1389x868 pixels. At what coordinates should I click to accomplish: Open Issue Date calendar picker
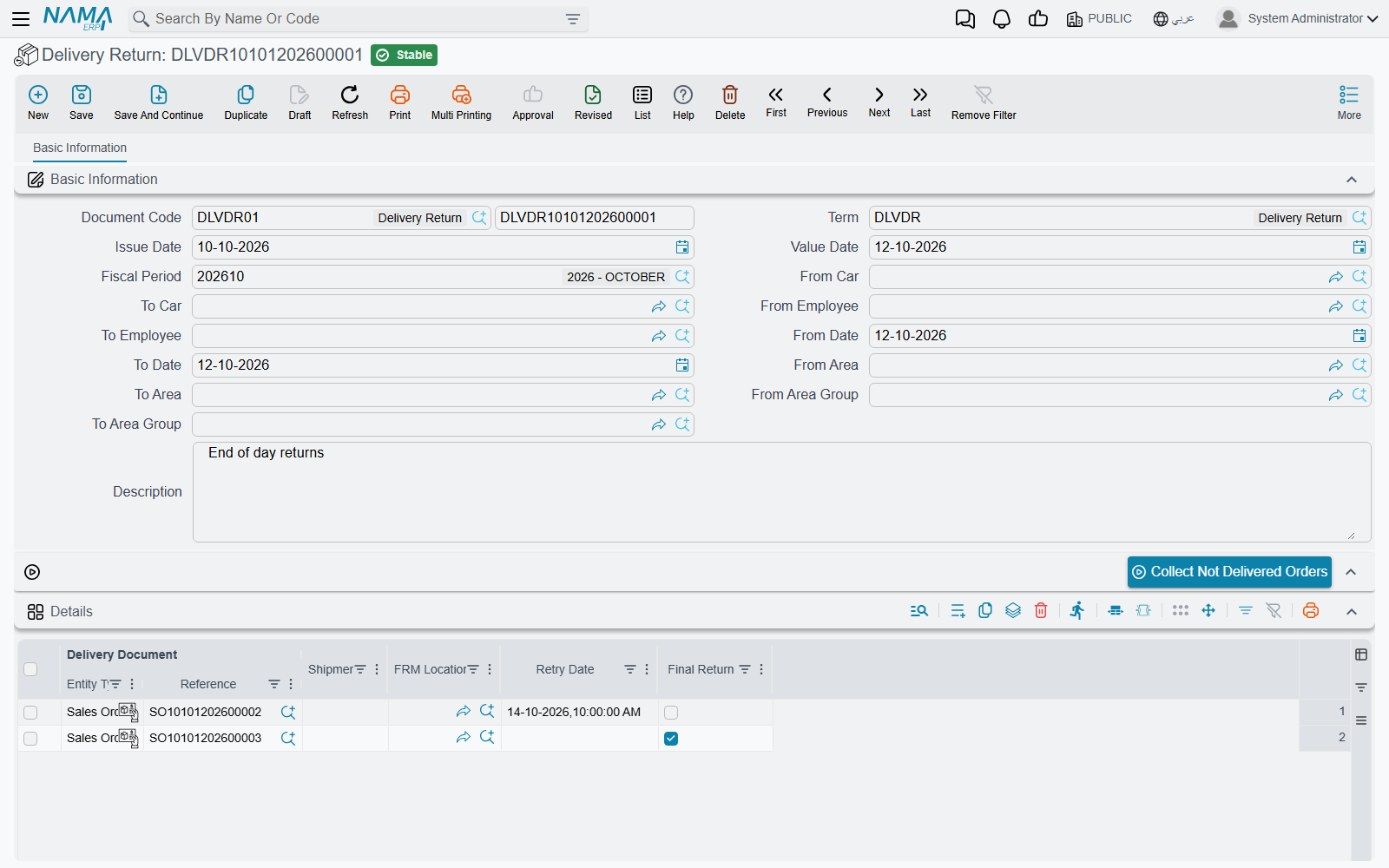coord(682,247)
